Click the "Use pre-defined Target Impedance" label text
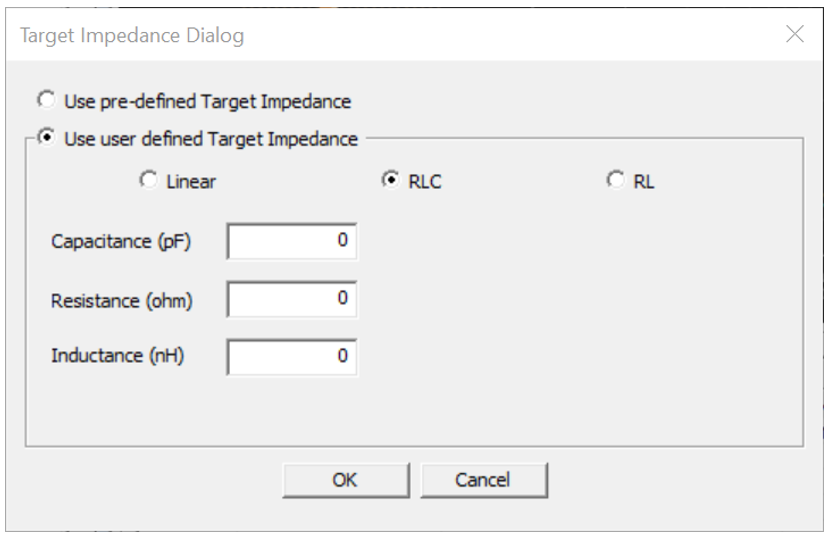This screenshot has width=829, height=541. click(x=207, y=101)
